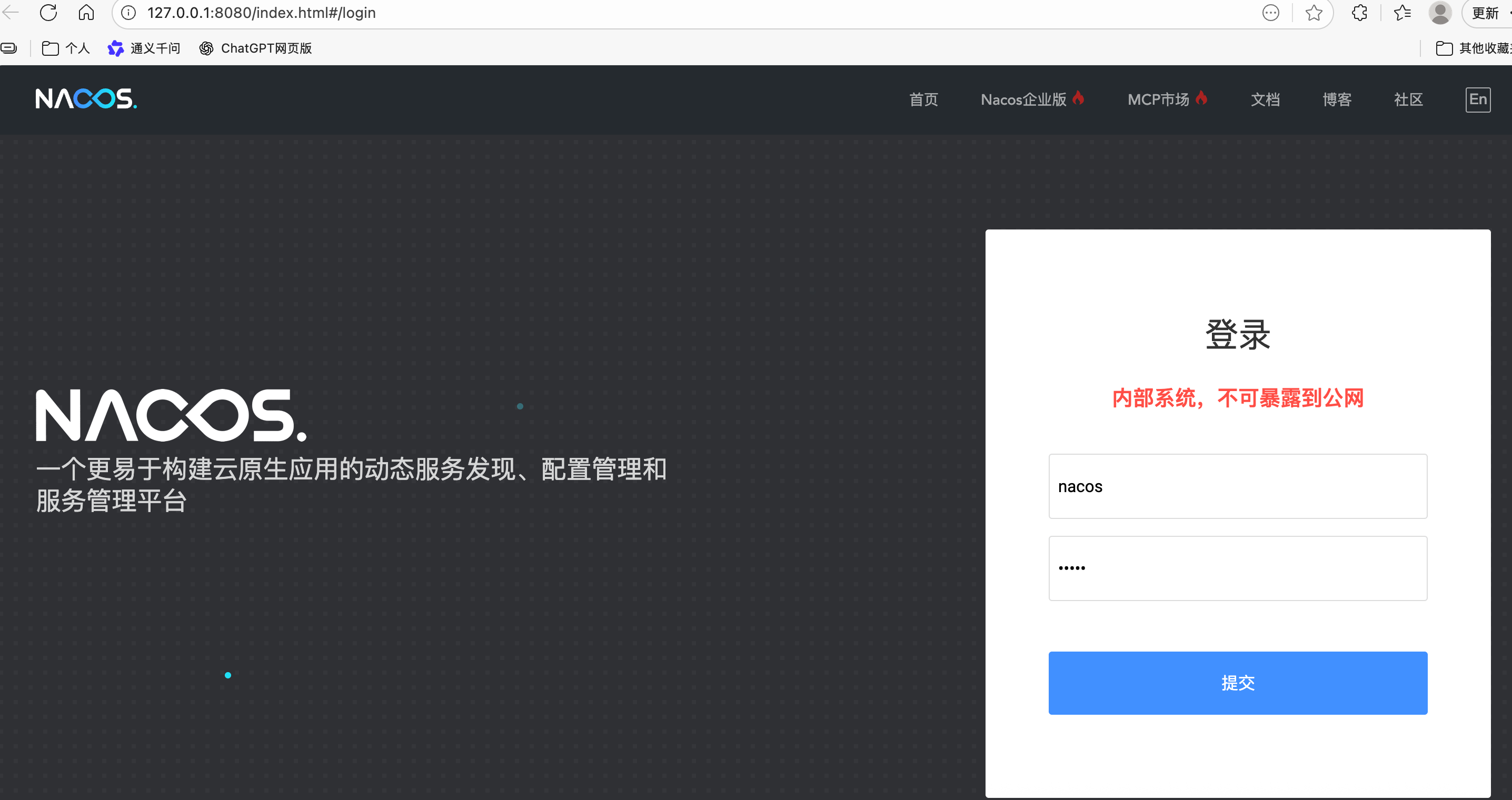Click the password input field
The image size is (1512, 800).
click(x=1238, y=567)
